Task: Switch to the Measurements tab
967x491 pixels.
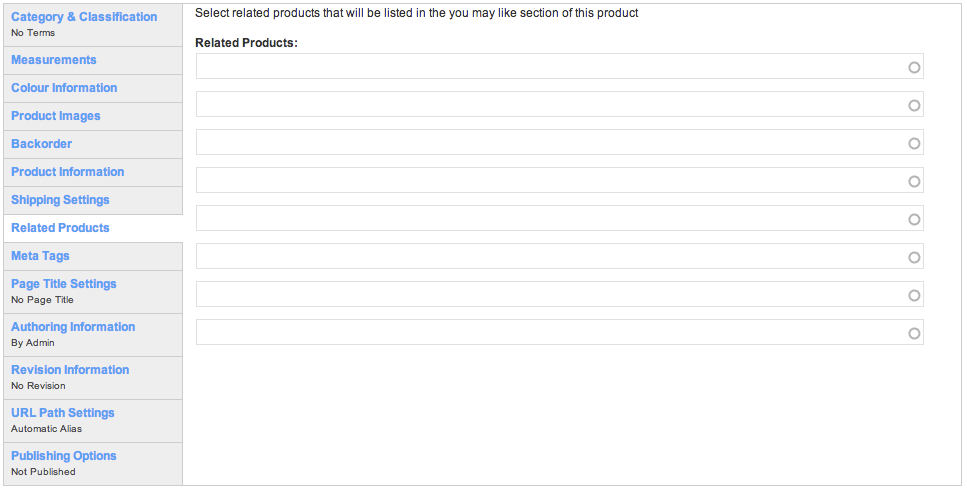Action: 54,60
